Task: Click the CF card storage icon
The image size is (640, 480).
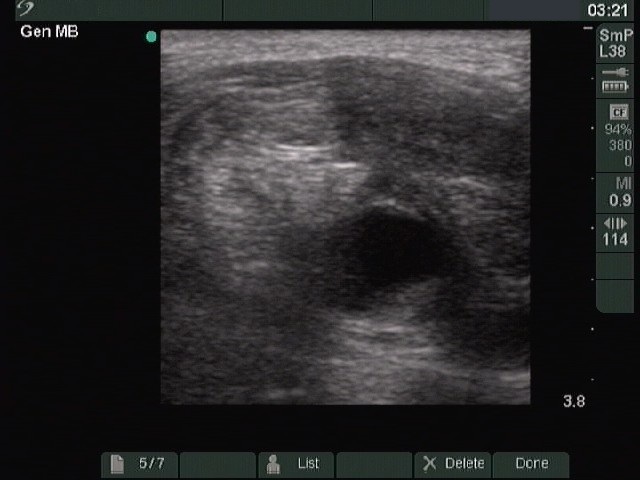Action: [619, 112]
